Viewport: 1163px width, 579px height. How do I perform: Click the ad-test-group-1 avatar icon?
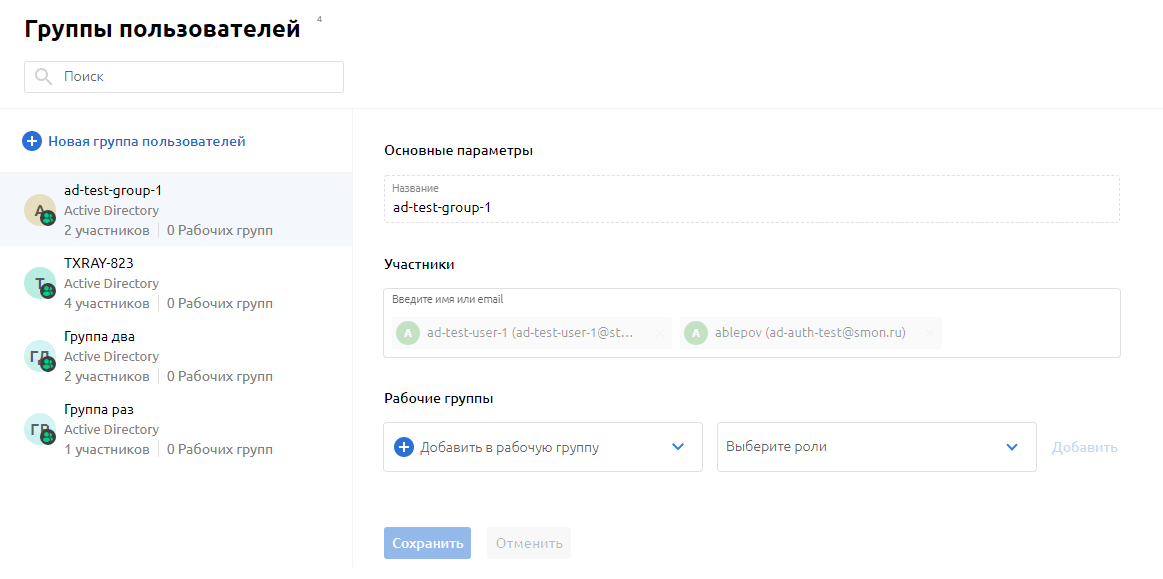[x=40, y=210]
